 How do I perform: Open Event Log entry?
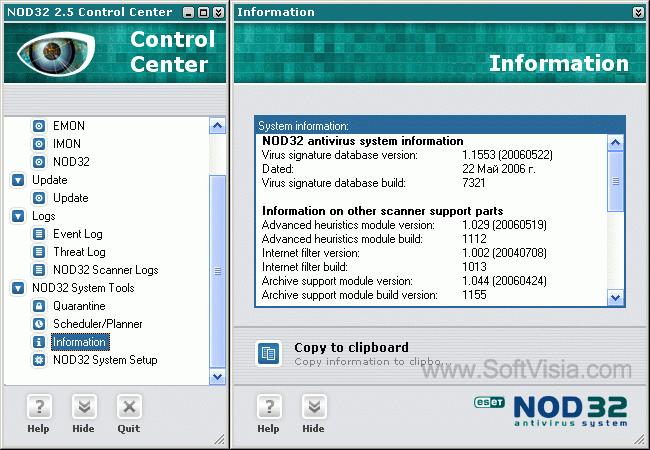pos(78,234)
